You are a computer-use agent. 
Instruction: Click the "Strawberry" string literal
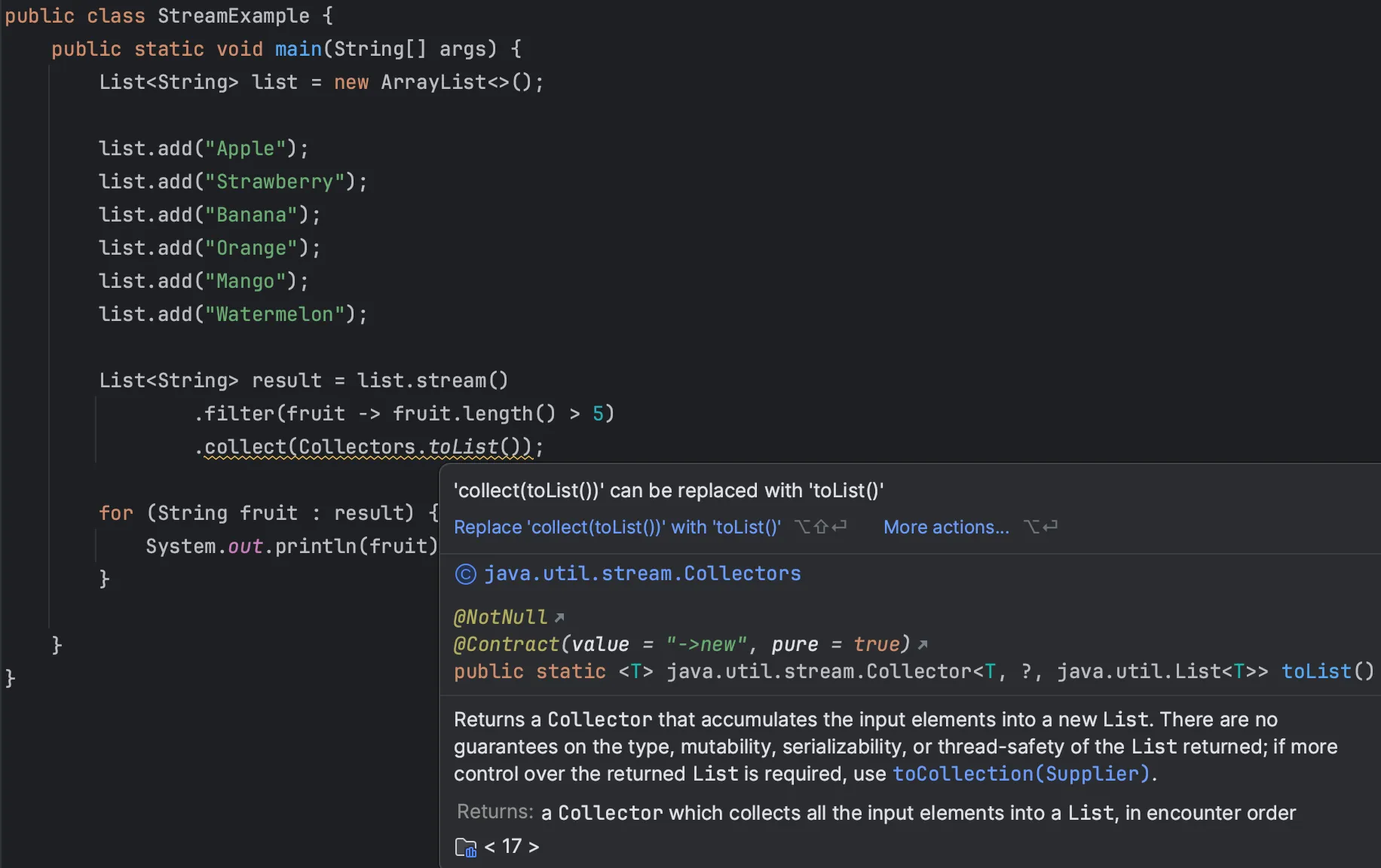pos(274,182)
